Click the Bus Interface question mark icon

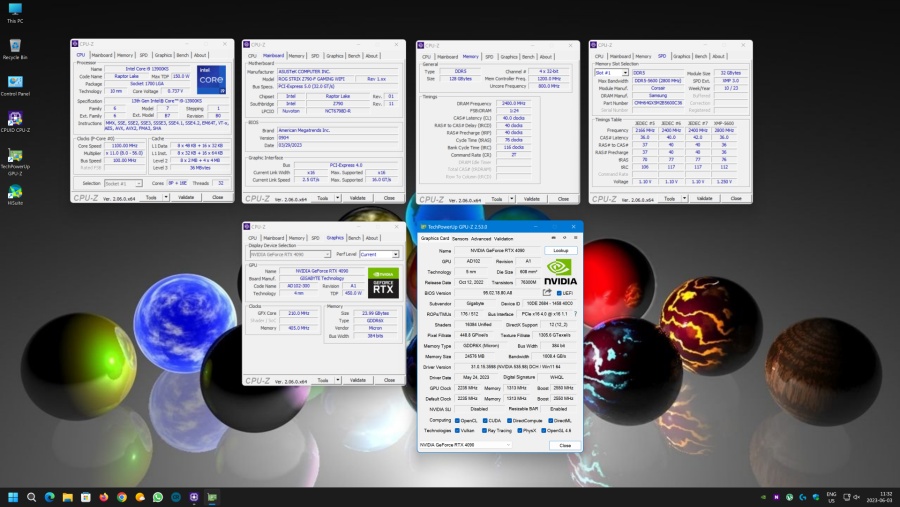click(574, 313)
